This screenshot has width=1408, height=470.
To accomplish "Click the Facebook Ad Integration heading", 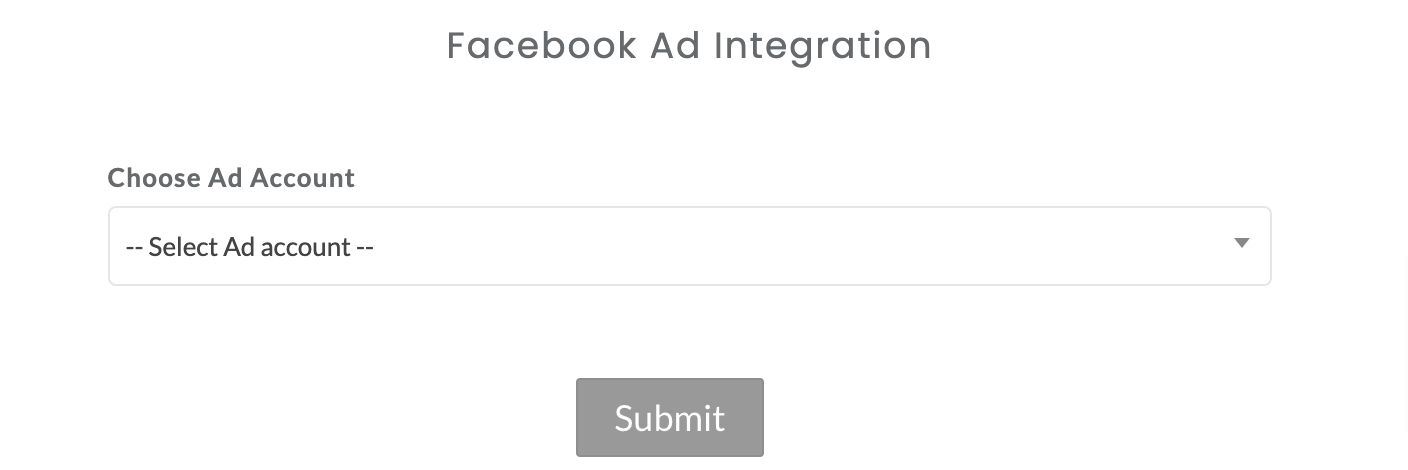I will point(689,46).
